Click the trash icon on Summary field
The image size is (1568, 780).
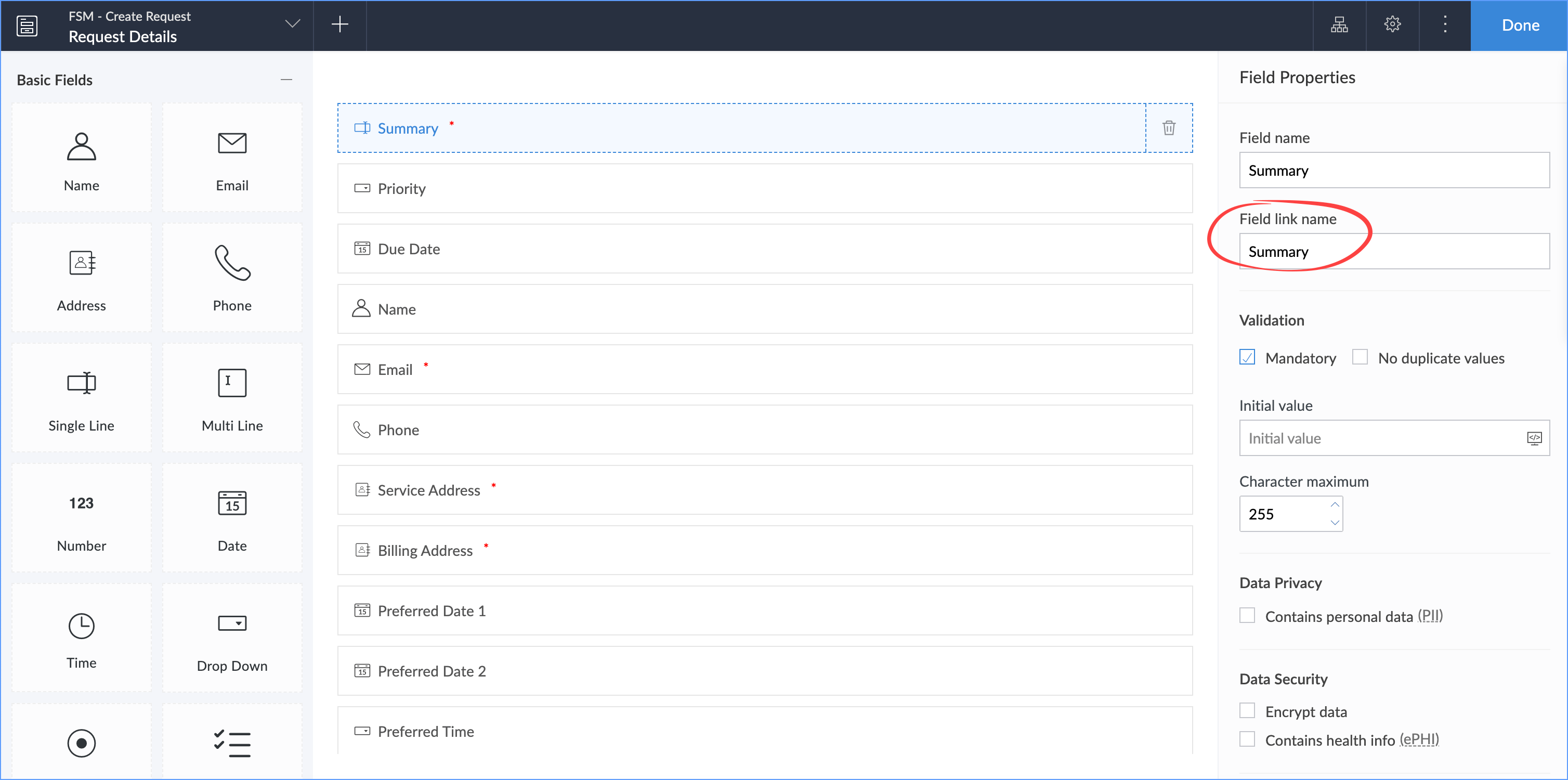[x=1168, y=128]
